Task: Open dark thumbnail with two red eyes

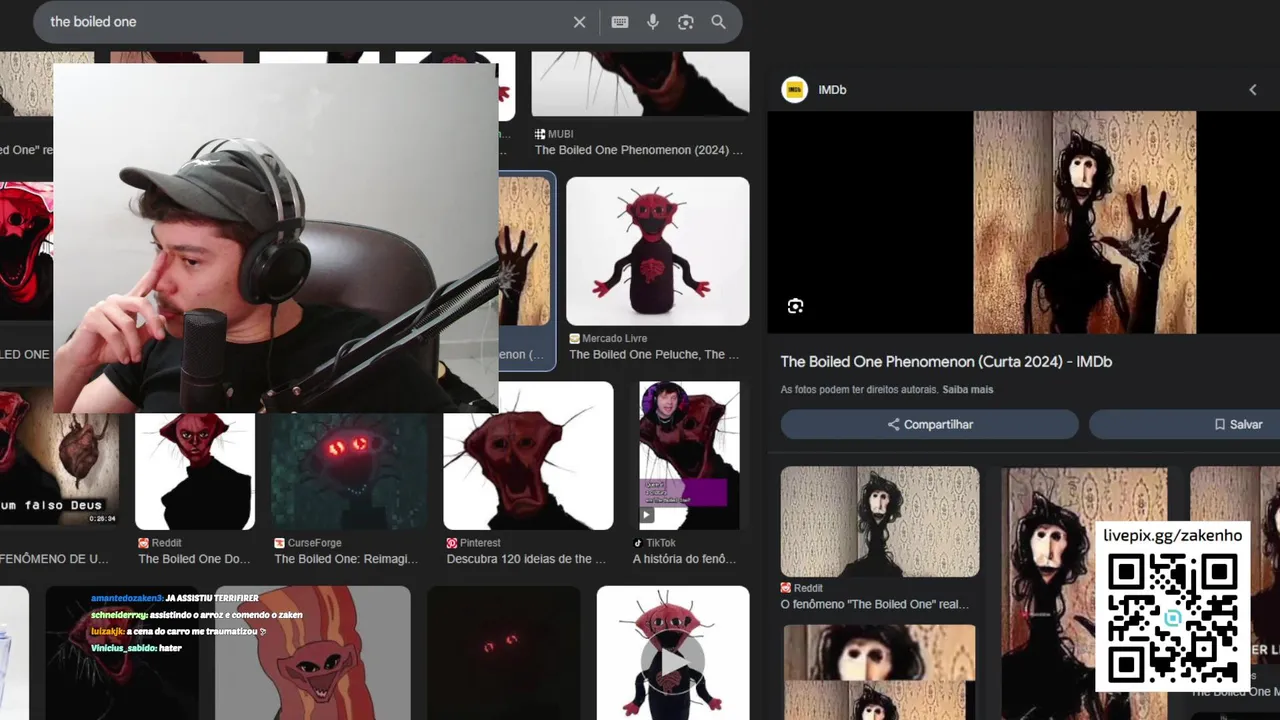Action: point(503,653)
